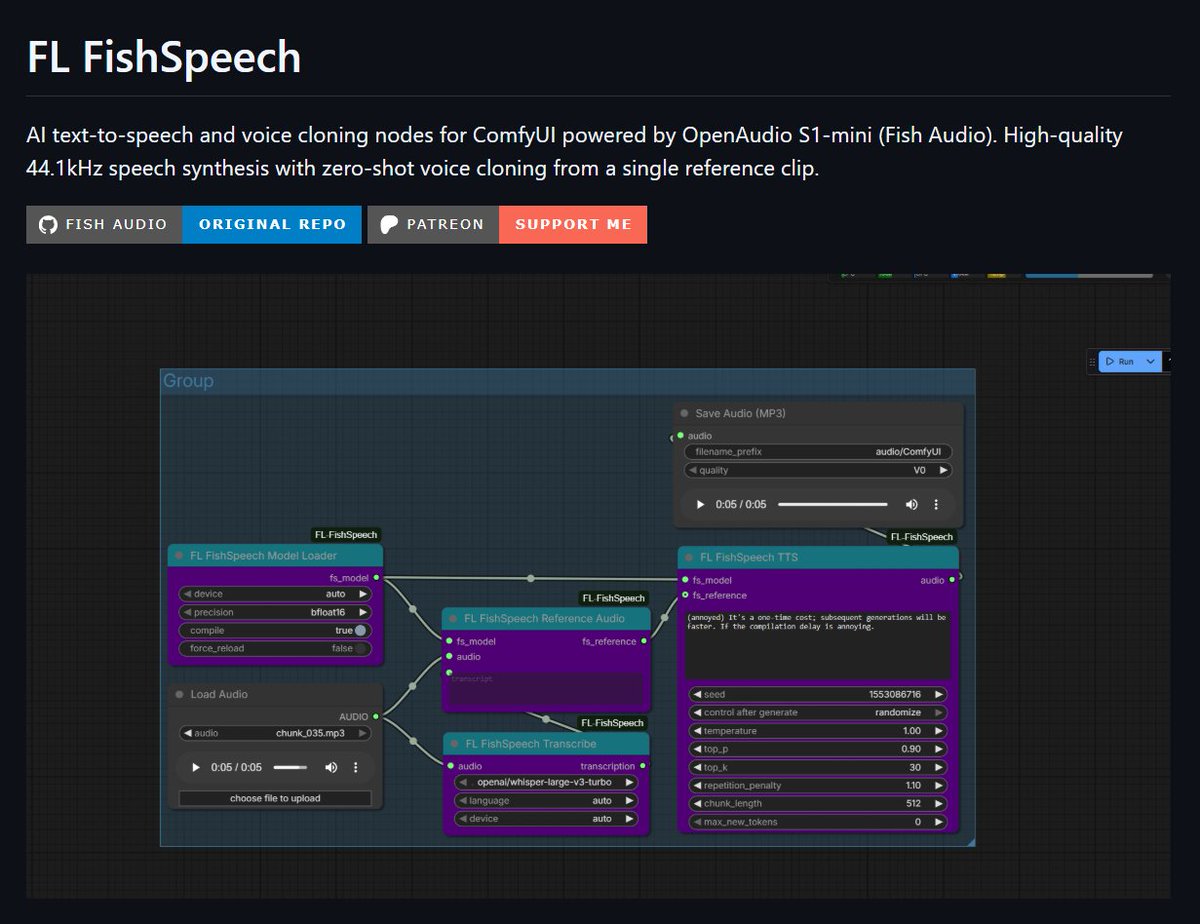Mute the Load Audio node player
The image size is (1200, 924).
coord(331,768)
